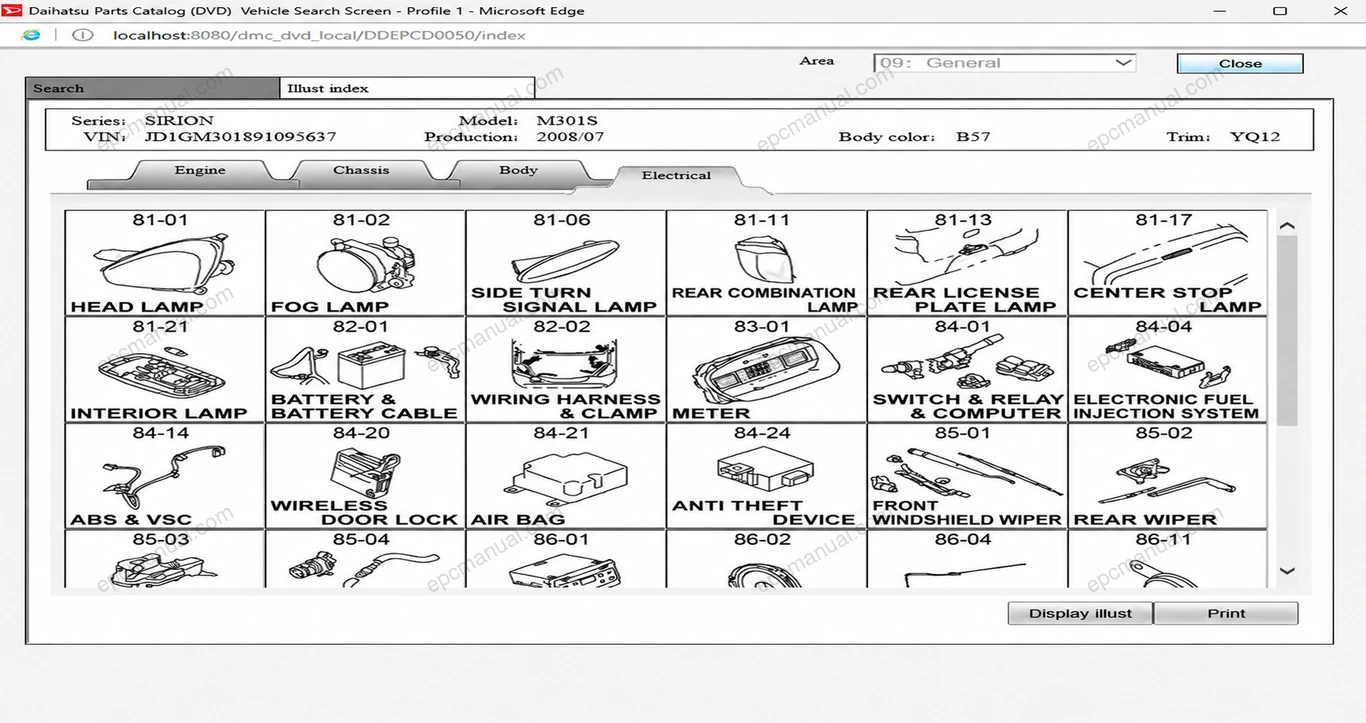The image size is (1366, 723).
Task: Click the Print button
Action: coord(1226,613)
